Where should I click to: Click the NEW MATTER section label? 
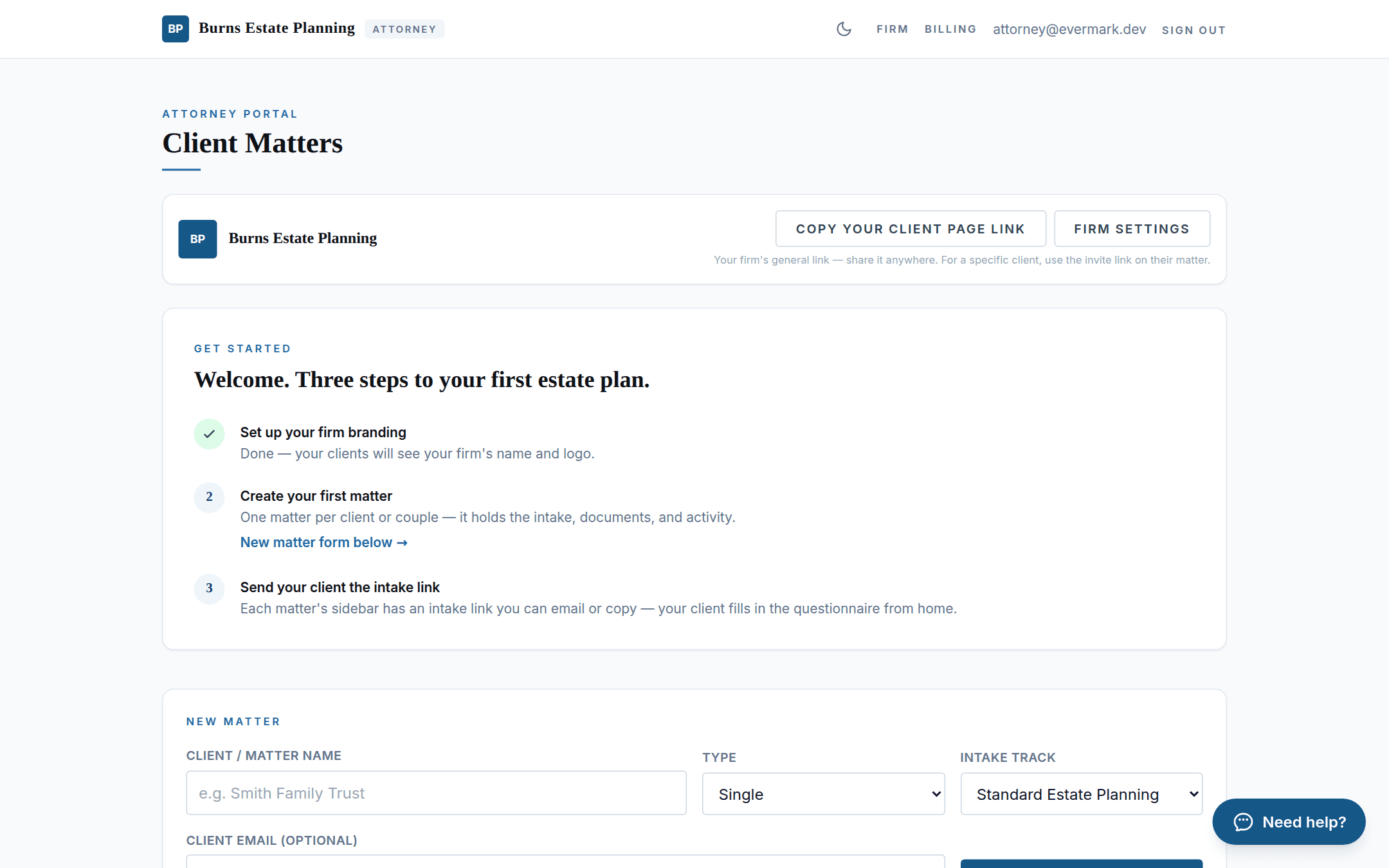233,721
